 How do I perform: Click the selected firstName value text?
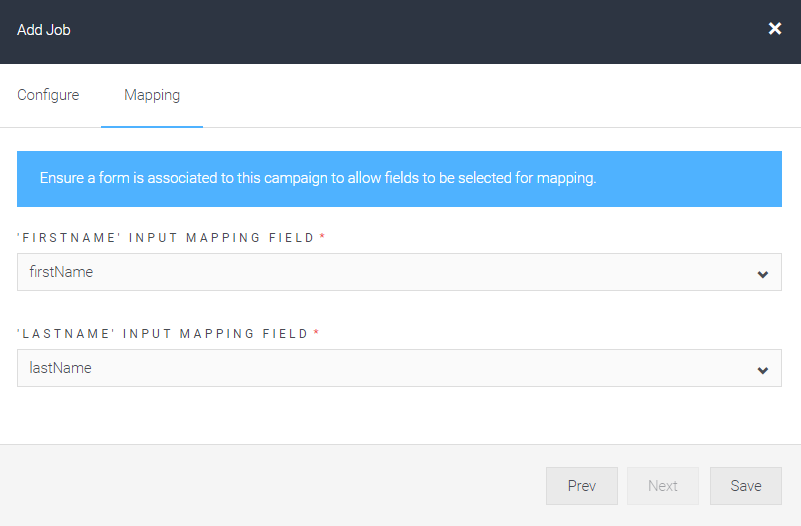click(61, 272)
